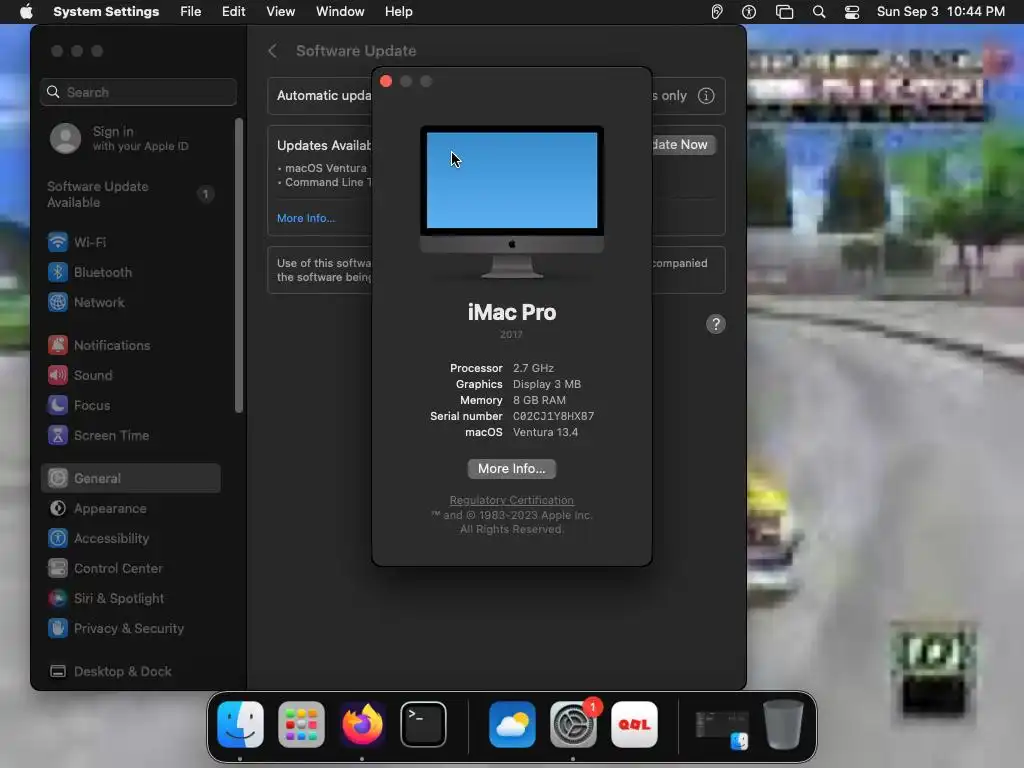The width and height of the screenshot is (1024, 768).
Task: Click the 8 GB RAM memory value
Action: [x=539, y=400]
